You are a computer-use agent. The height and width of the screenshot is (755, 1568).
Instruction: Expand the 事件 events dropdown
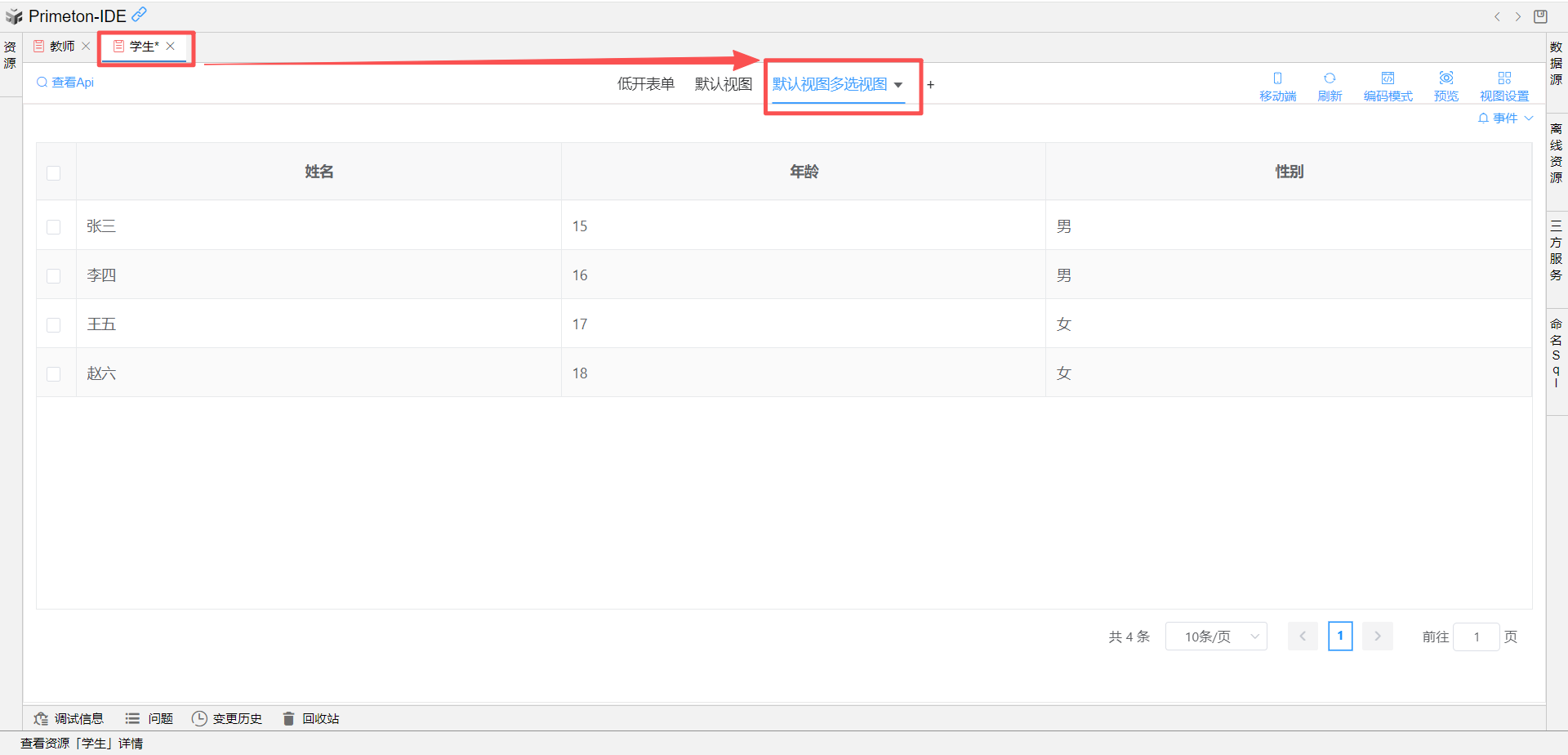(1505, 118)
